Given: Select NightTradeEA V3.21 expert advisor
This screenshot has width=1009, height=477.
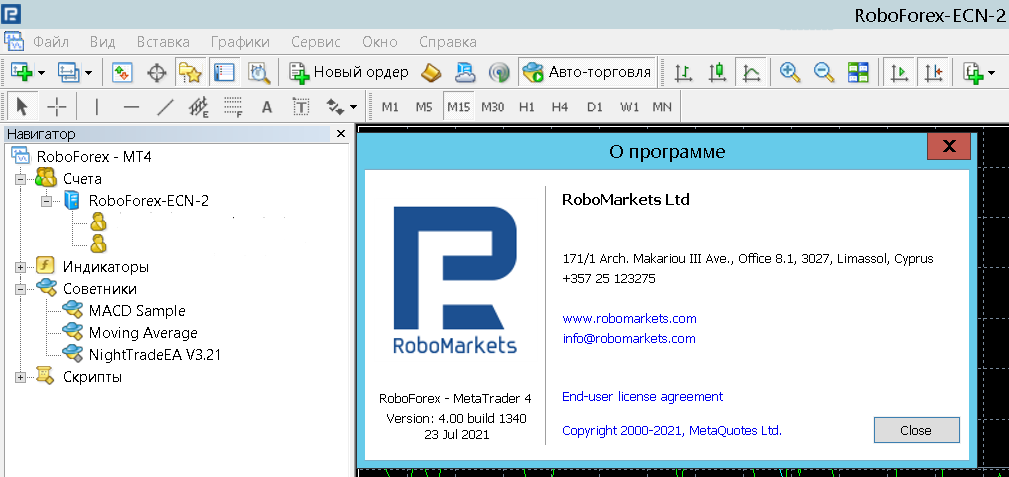Looking at the screenshot, I should pos(154,354).
